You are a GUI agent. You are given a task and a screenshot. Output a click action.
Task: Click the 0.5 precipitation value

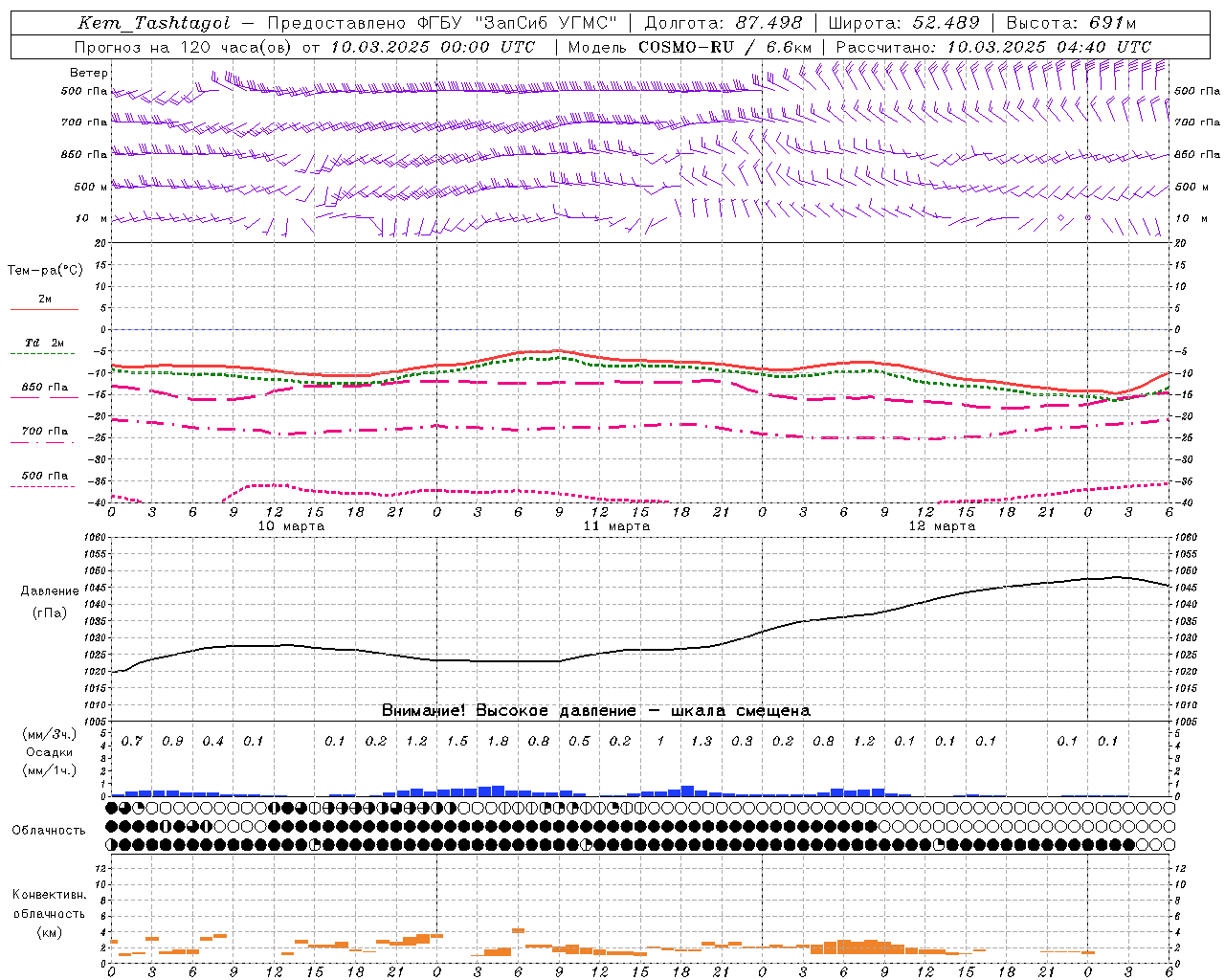point(579,742)
